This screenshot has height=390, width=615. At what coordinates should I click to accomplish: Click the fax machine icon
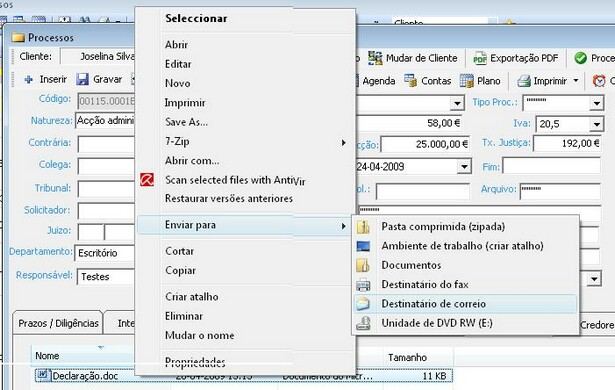click(x=363, y=284)
